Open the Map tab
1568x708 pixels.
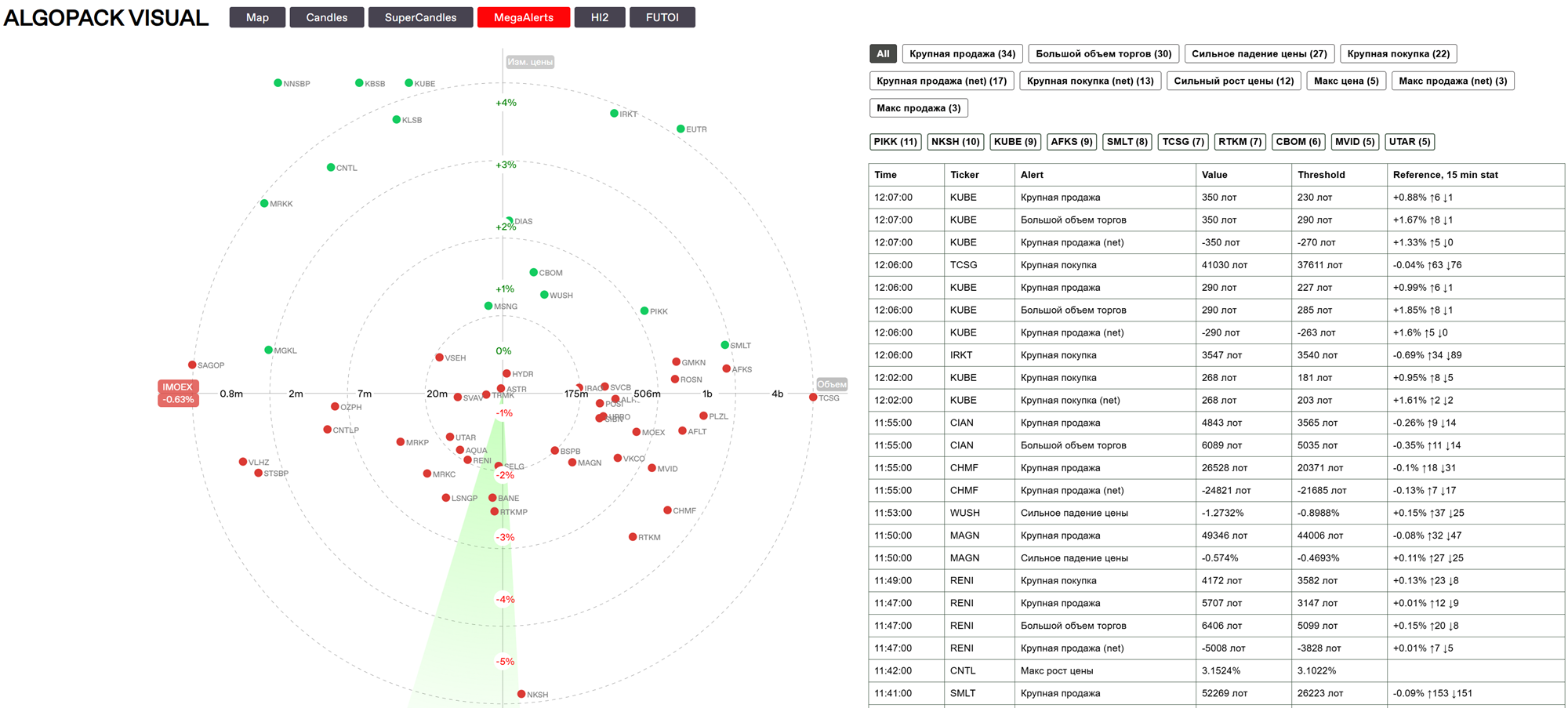point(257,17)
